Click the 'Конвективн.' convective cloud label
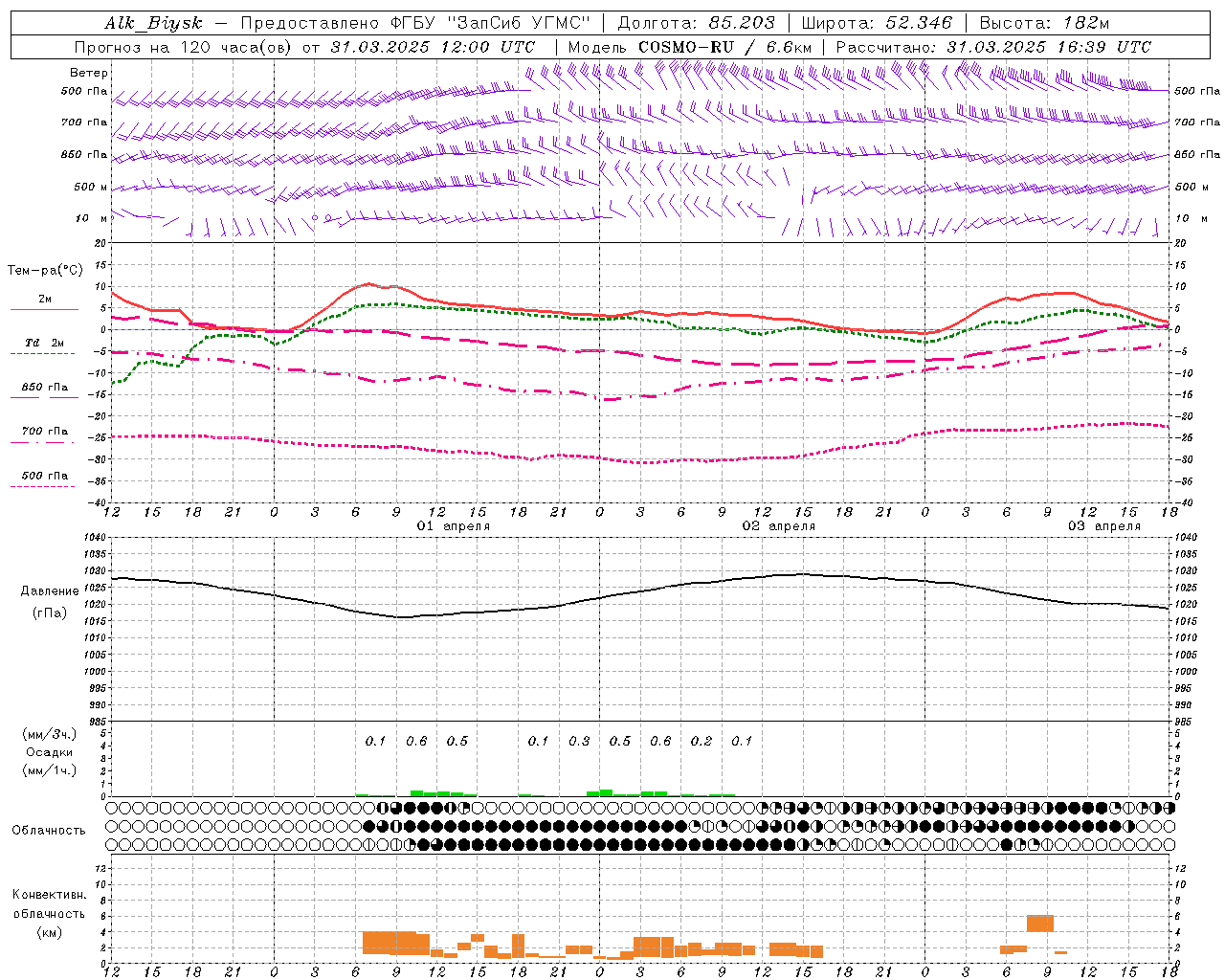 pyautogui.click(x=50, y=895)
